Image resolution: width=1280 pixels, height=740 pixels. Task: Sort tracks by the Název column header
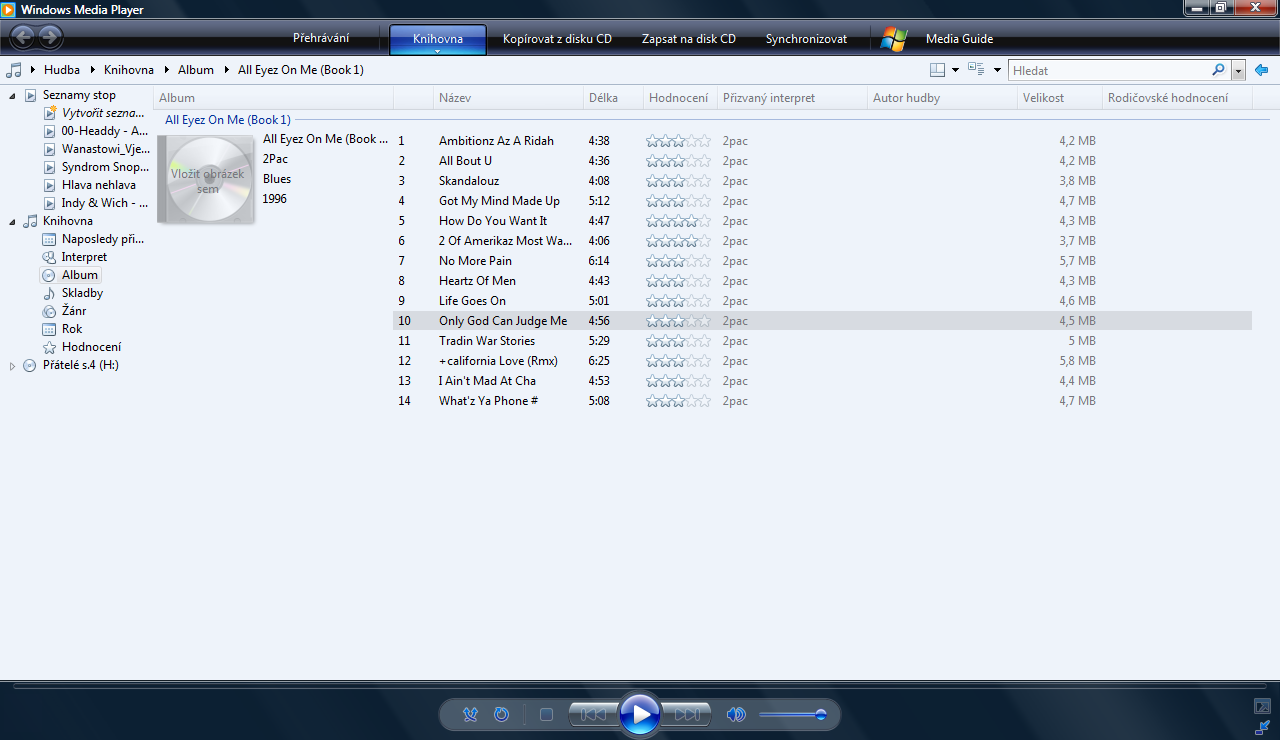pyautogui.click(x=508, y=98)
